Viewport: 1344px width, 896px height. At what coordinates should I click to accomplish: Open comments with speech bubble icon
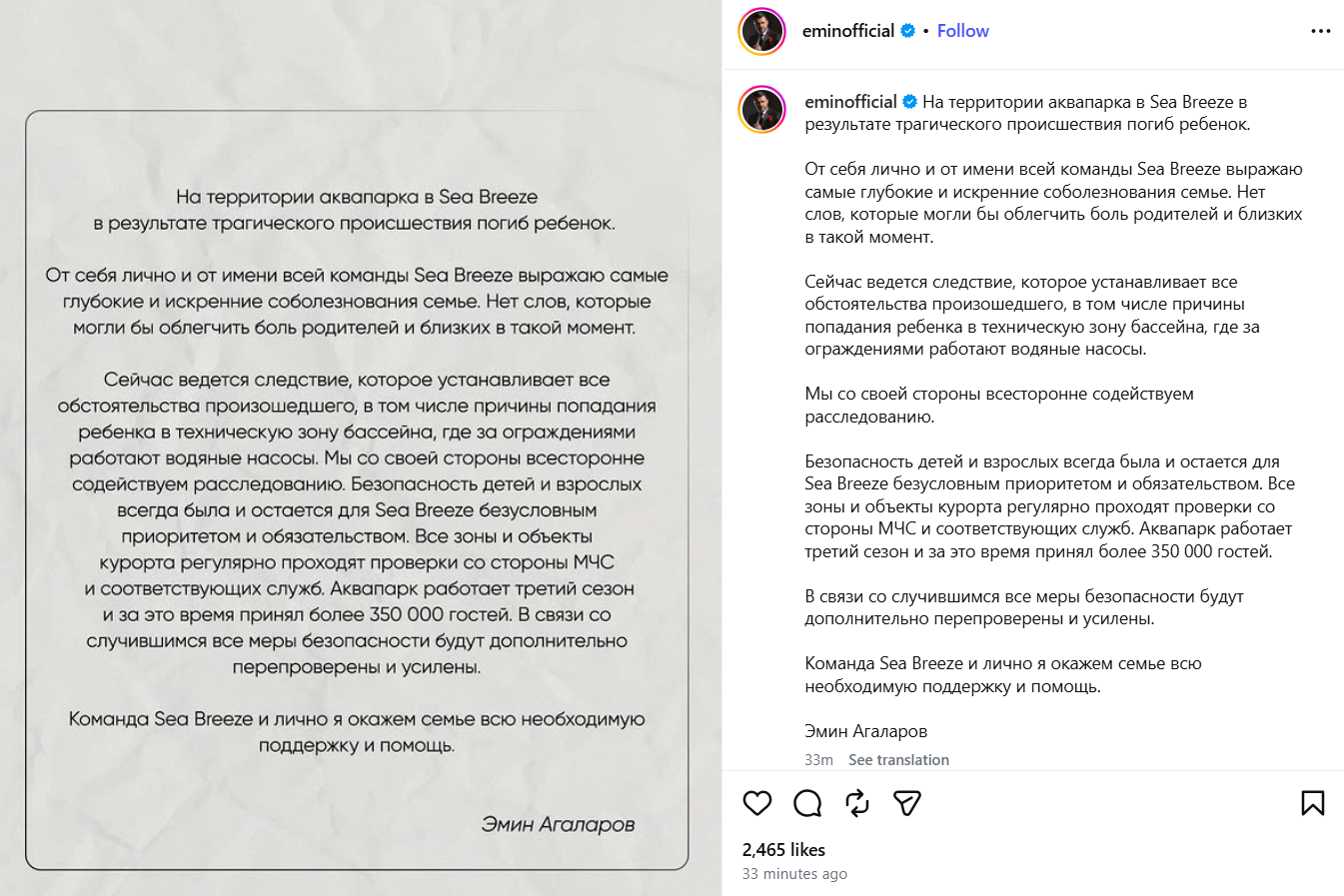pyautogui.click(x=807, y=803)
